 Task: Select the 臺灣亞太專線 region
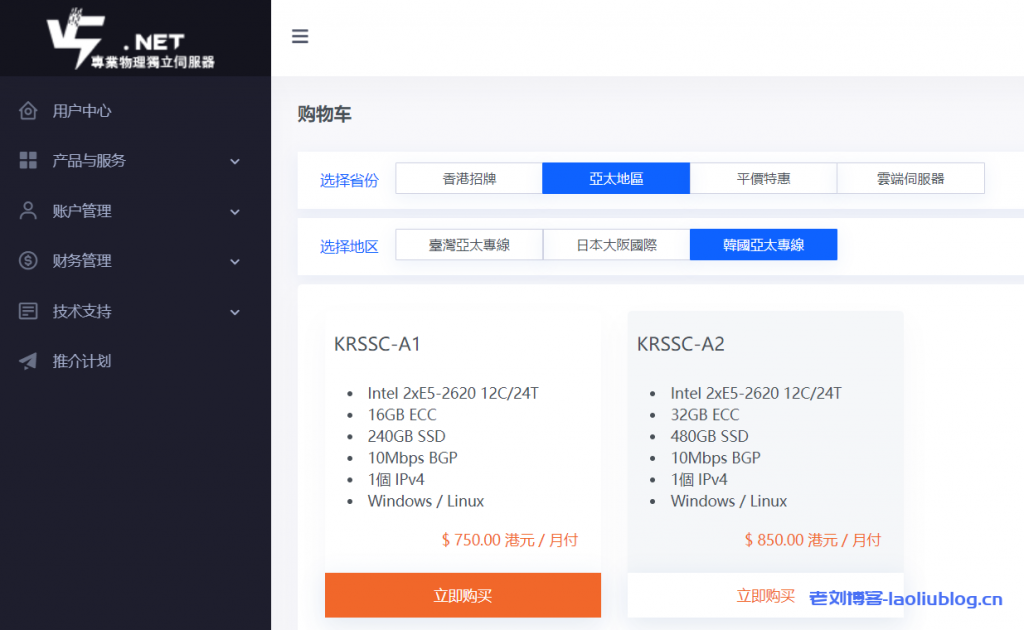468,244
